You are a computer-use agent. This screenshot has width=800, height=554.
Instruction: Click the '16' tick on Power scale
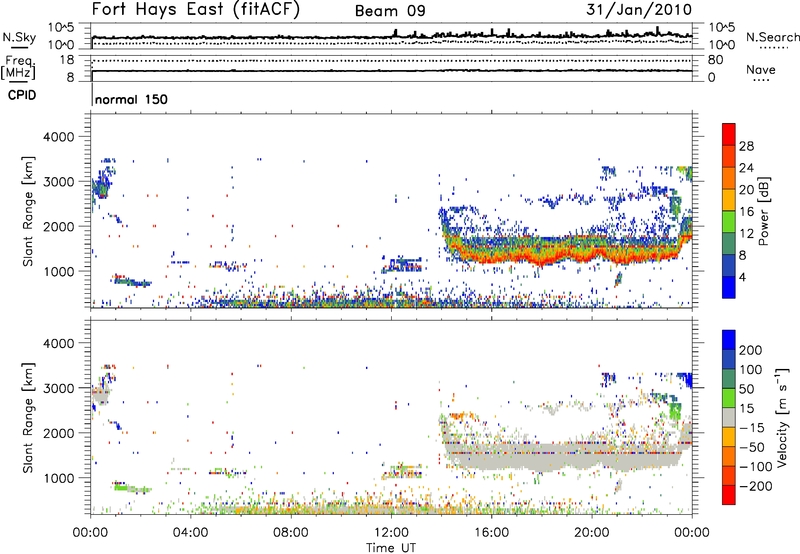[x=746, y=212]
